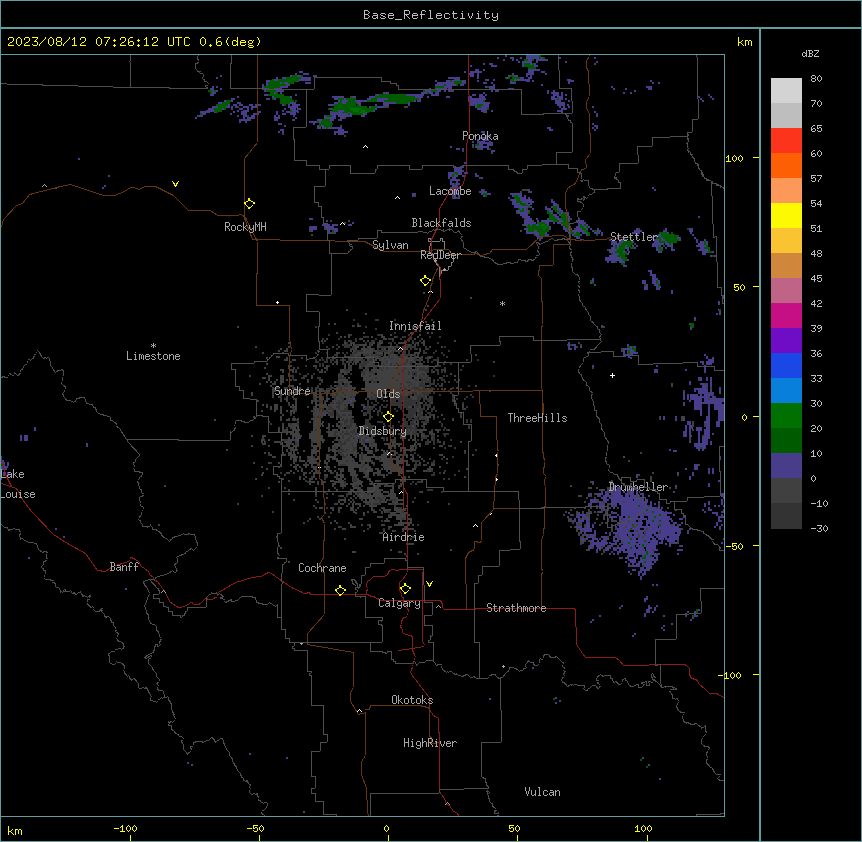862x842 pixels.
Task: Click the Calgary city label
Action: click(x=399, y=603)
